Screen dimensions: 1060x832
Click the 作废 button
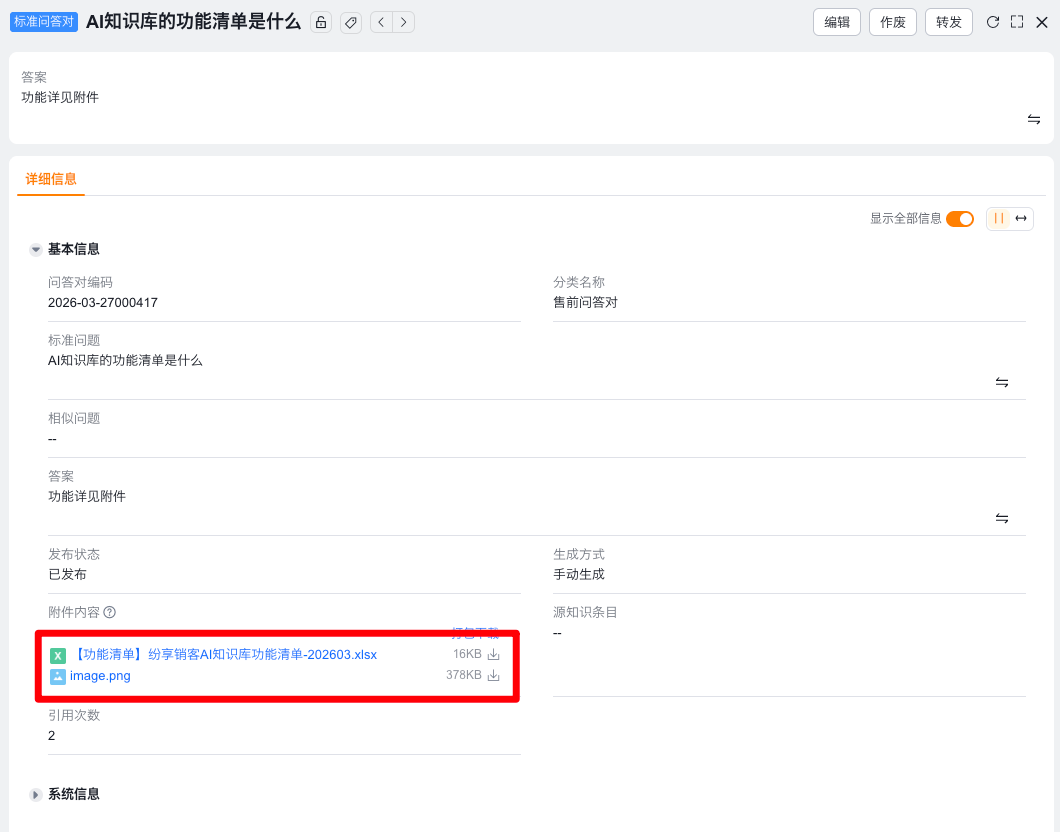pos(892,22)
